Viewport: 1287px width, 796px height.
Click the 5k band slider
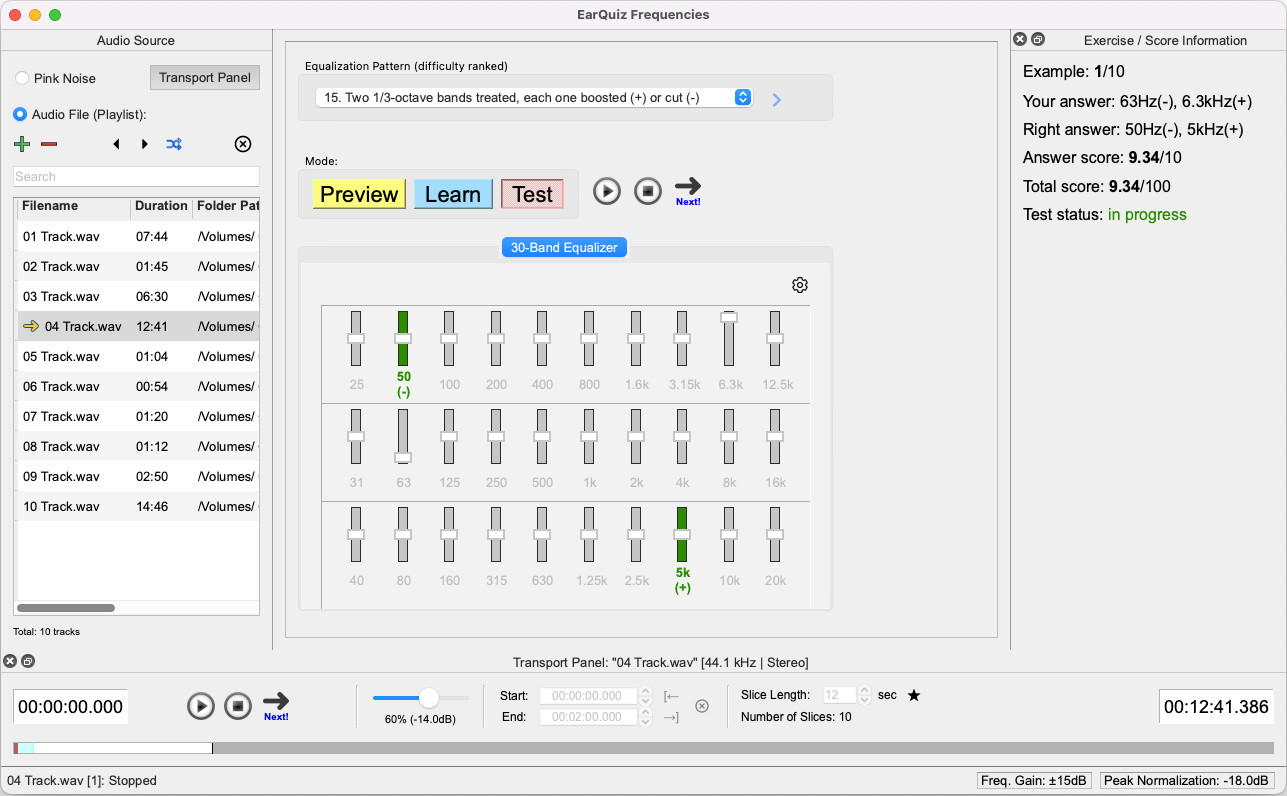tap(682, 534)
